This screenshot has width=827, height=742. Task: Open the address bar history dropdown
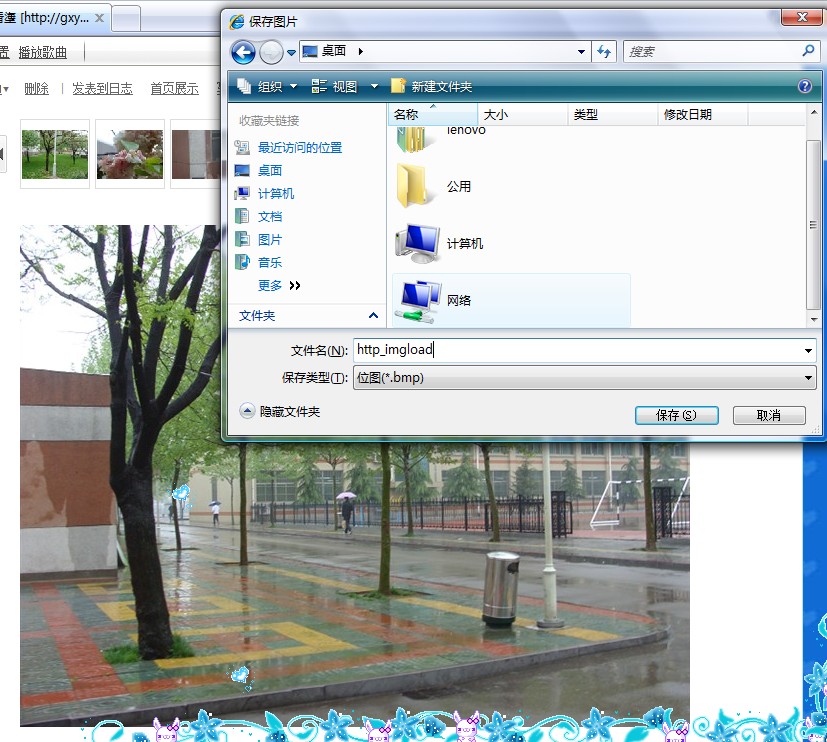pyautogui.click(x=581, y=52)
